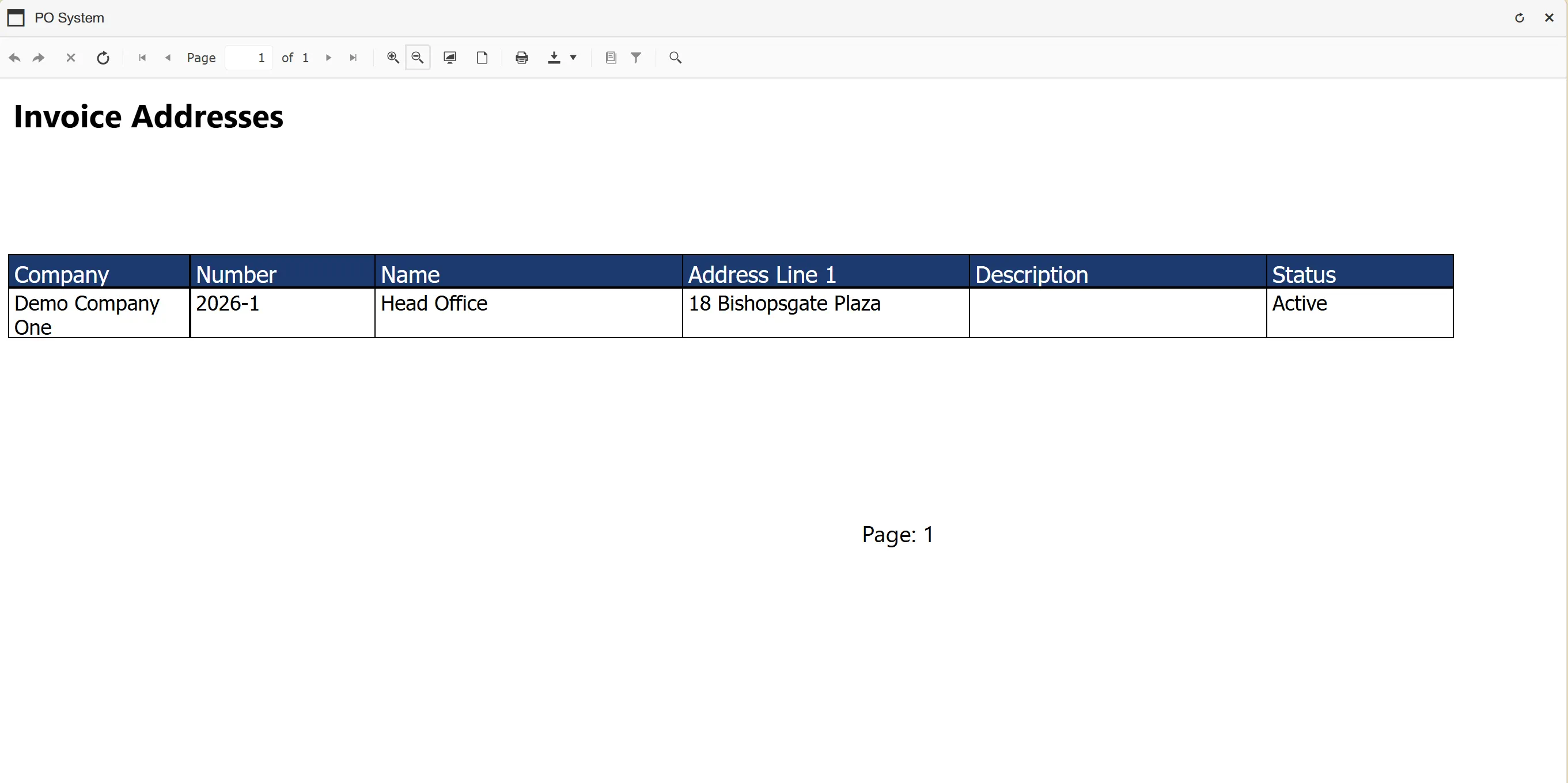Click the Number column header
Viewport: 1568px width, 783px height.
coord(282,271)
